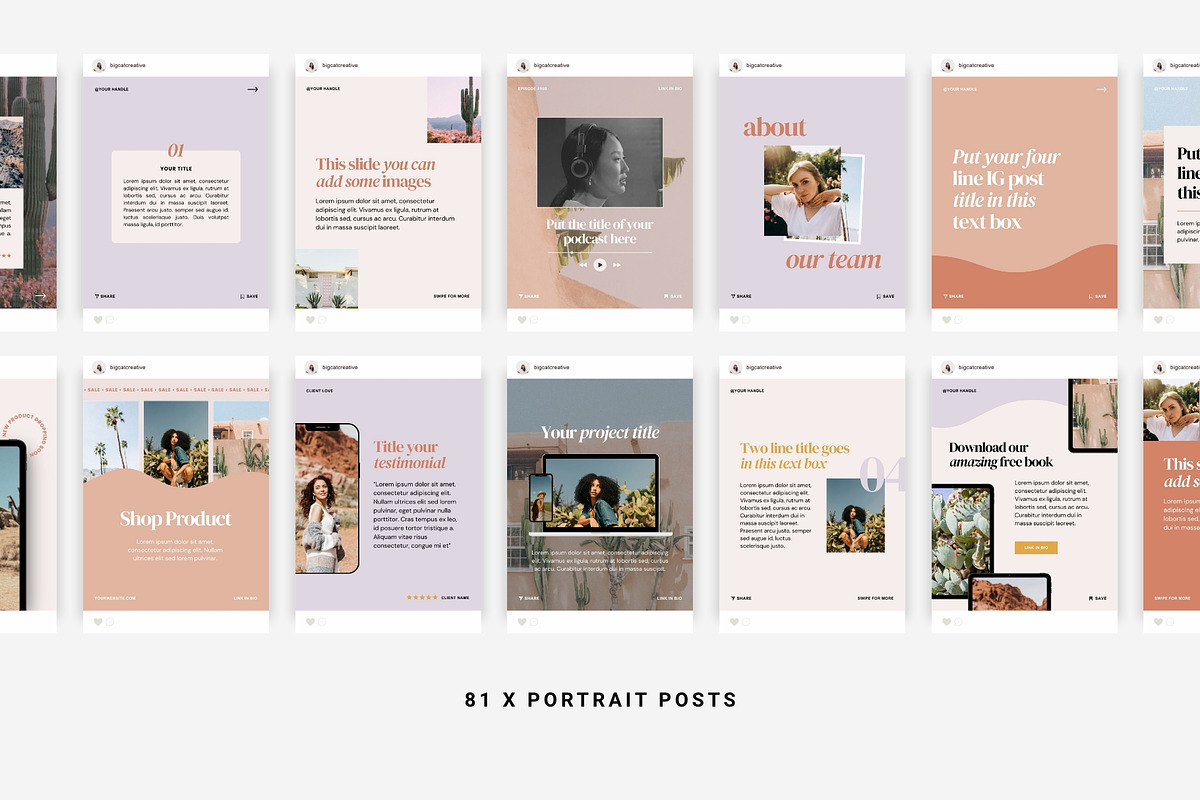This screenshot has width=1200, height=800.
Task: Click five-star rating on the testimonial post
Action: (421, 598)
